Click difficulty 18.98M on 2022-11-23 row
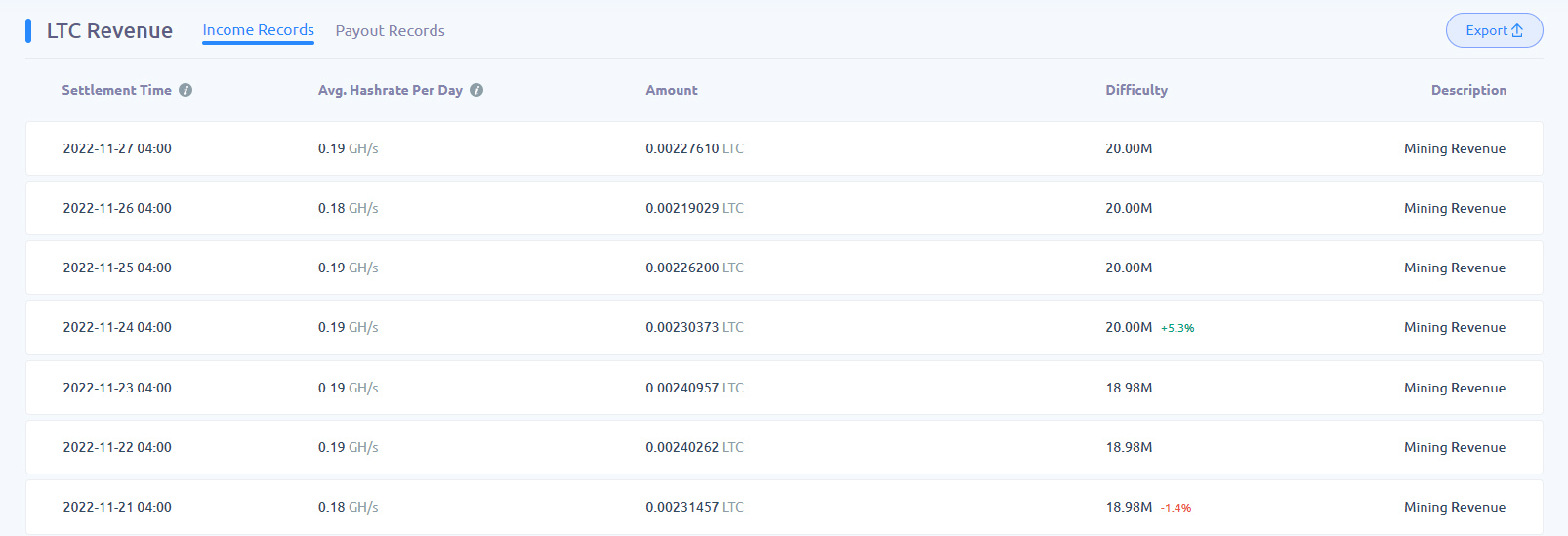The height and width of the screenshot is (536, 1568). coord(1129,388)
